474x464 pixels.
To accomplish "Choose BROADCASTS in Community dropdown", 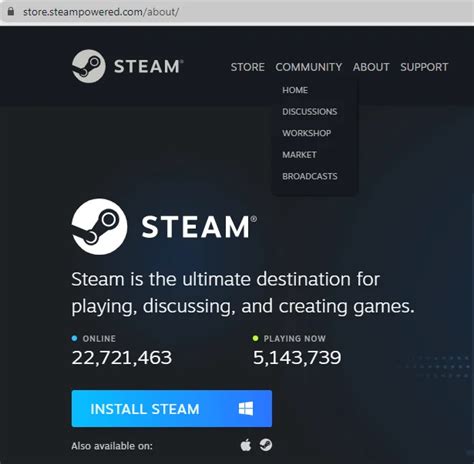I will pos(310,176).
